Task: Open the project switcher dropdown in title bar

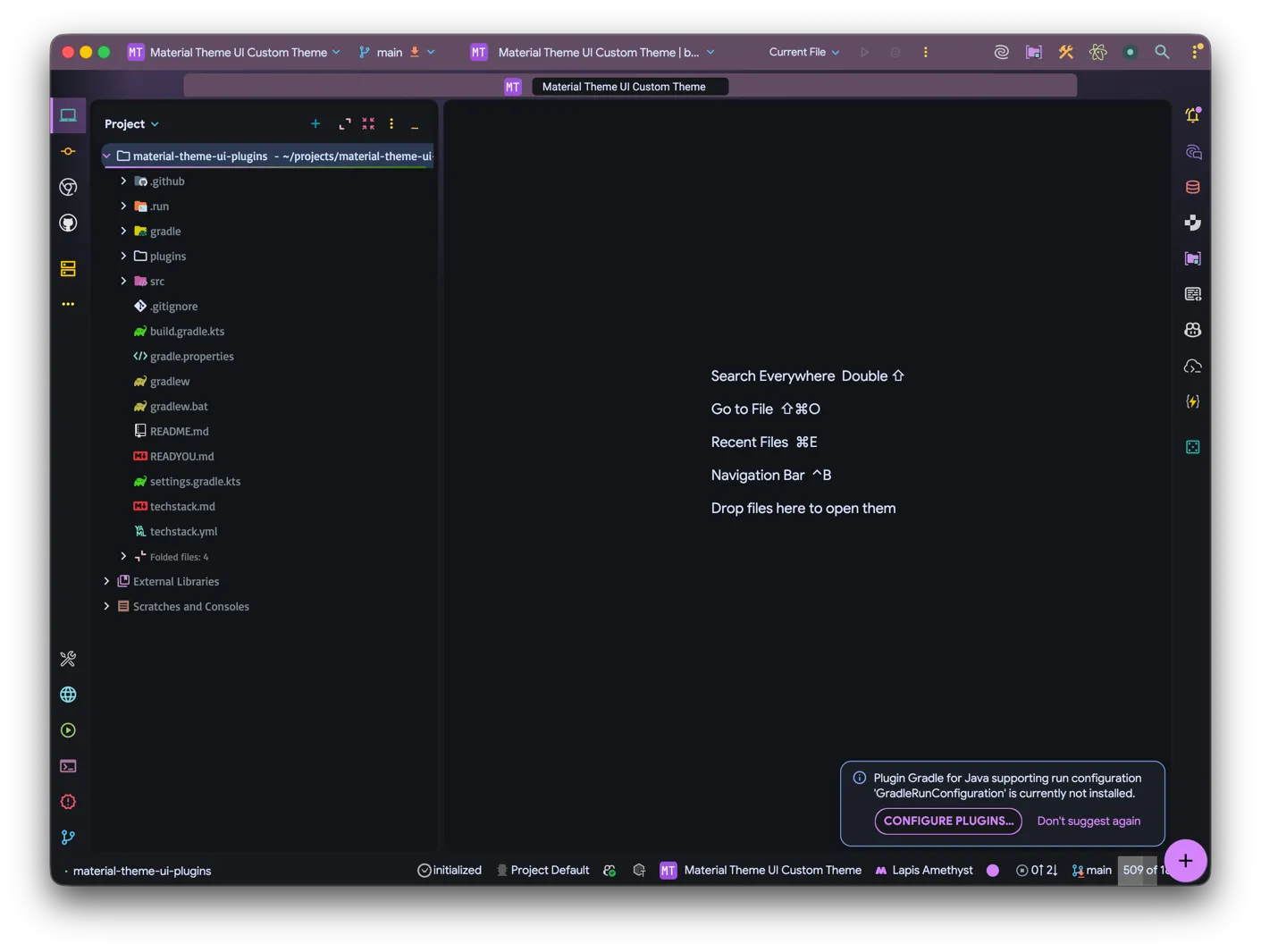Action: coord(234,52)
